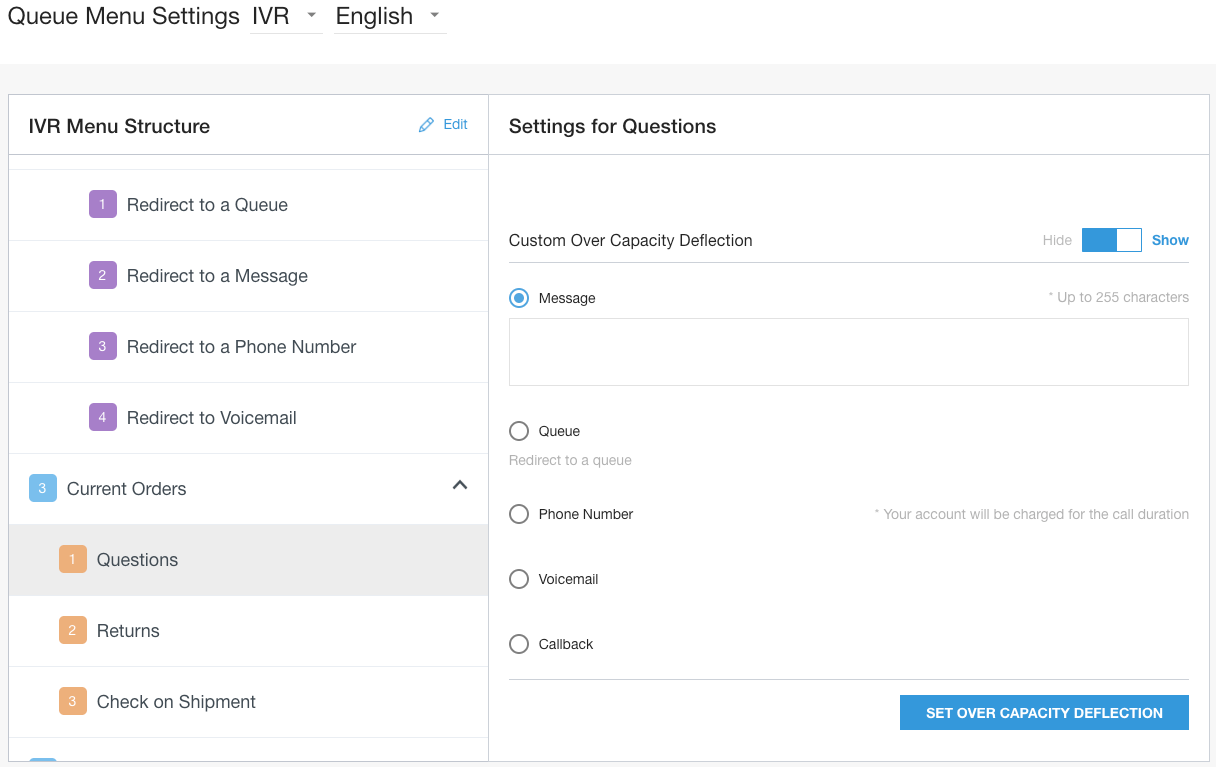This screenshot has width=1216, height=767.
Task: Select the Voicemail radio option
Action: coord(519,579)
